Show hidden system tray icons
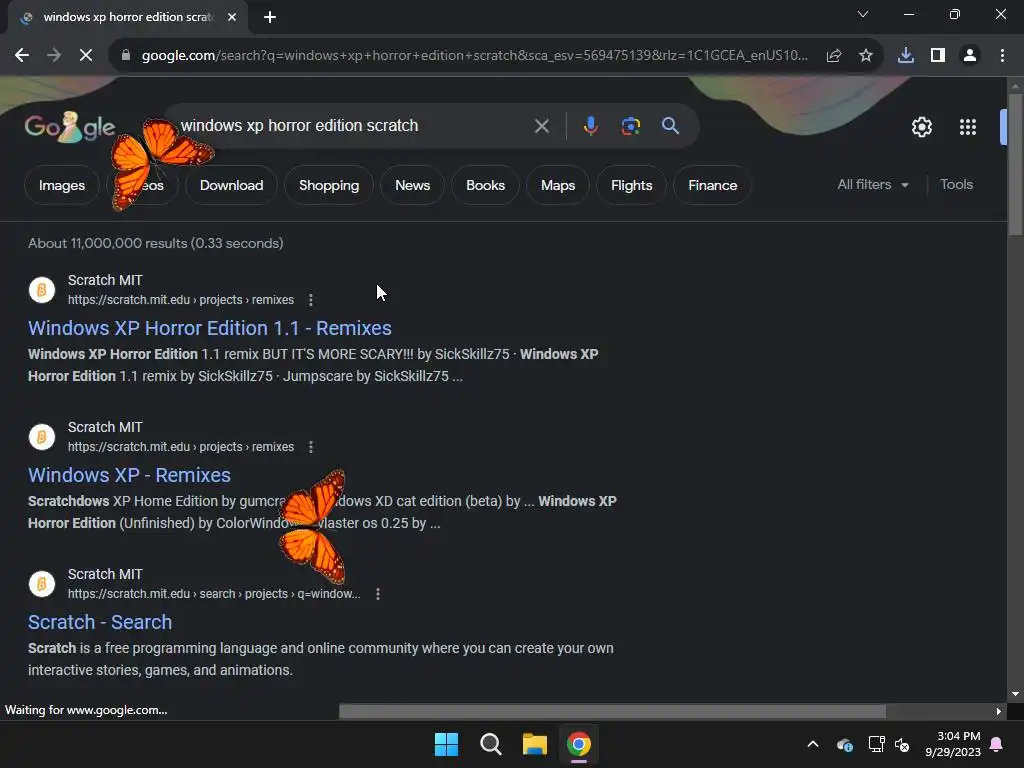The image size is (1024, 768). [x=813, y=744]
